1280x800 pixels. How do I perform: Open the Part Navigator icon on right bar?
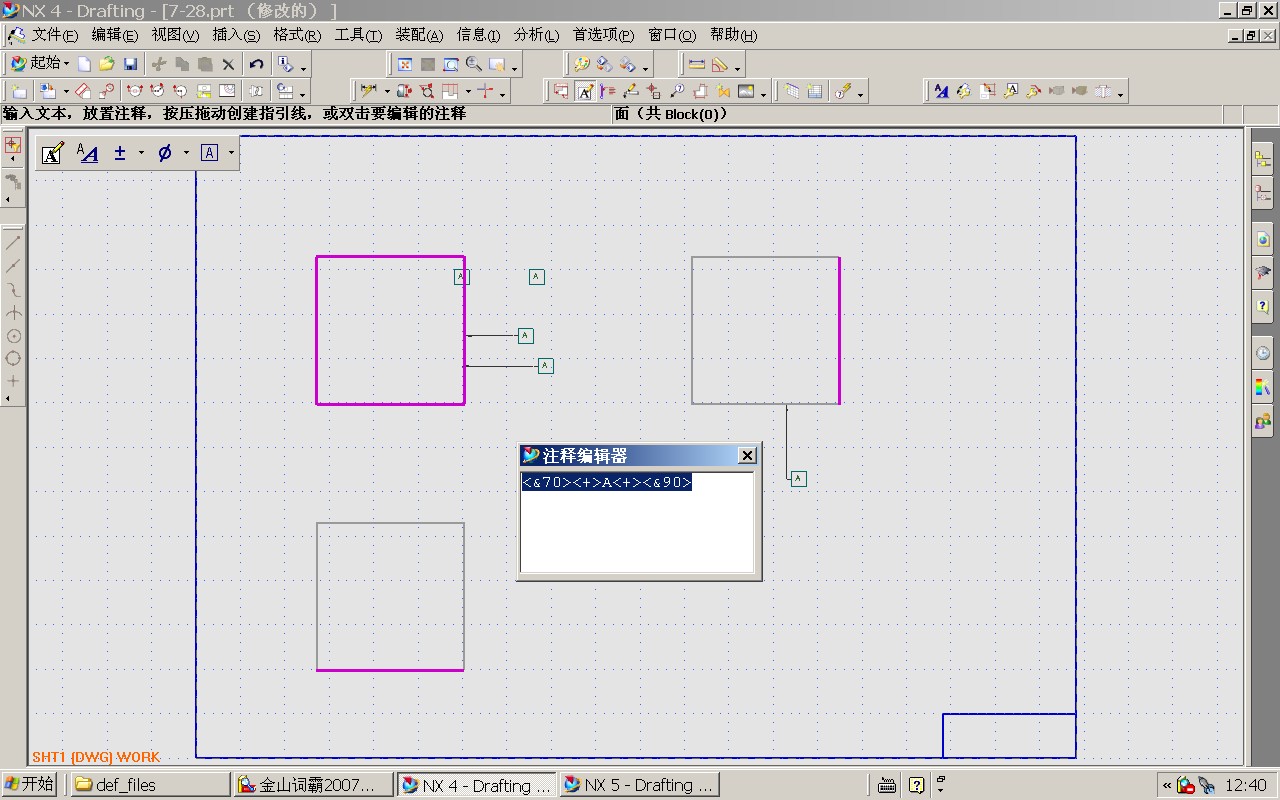point(1263,195)
